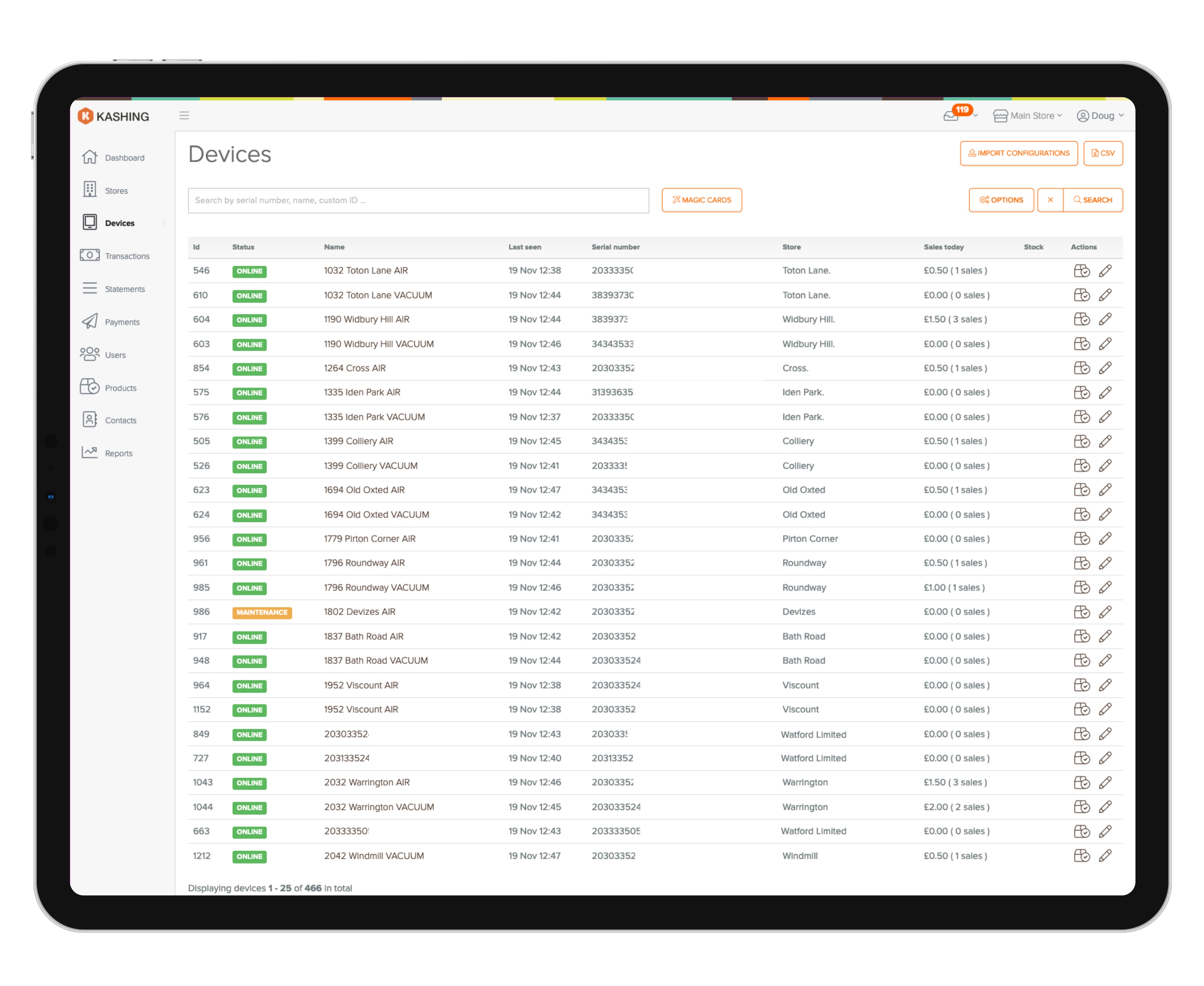Edit device 1837 Bath Road AIR pencil icon

point(1105,637)
